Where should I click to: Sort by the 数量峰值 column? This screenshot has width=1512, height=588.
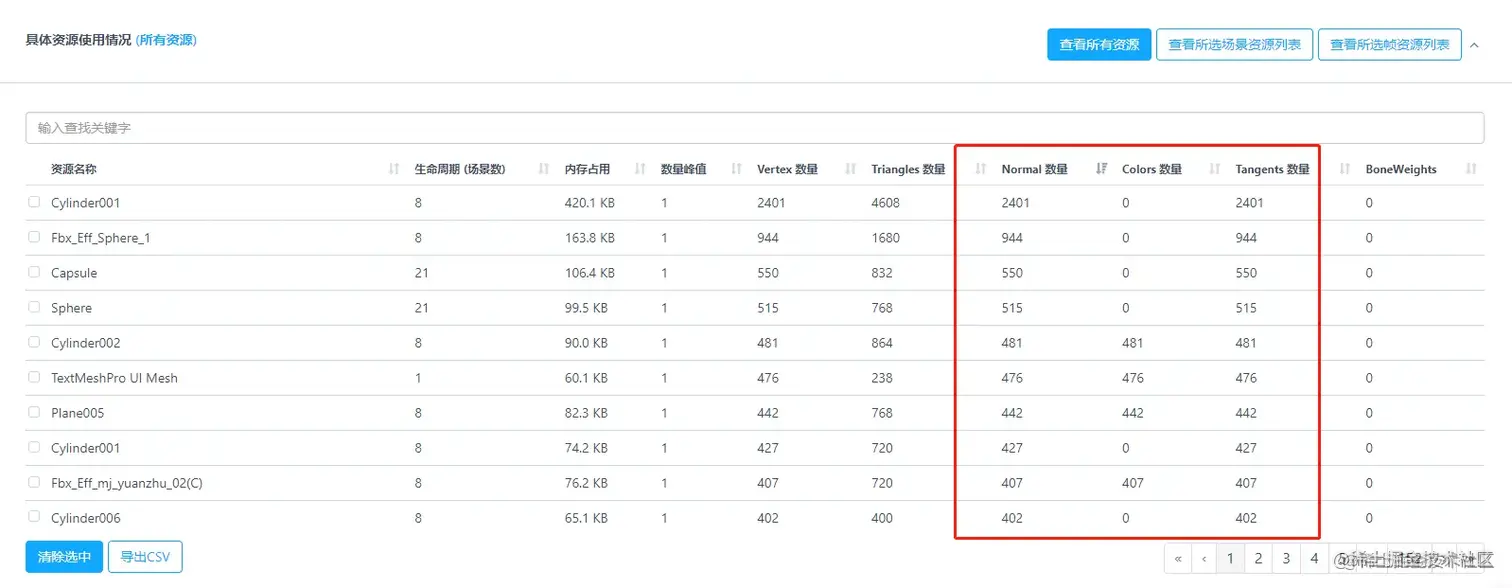click(x=736, y=169)
